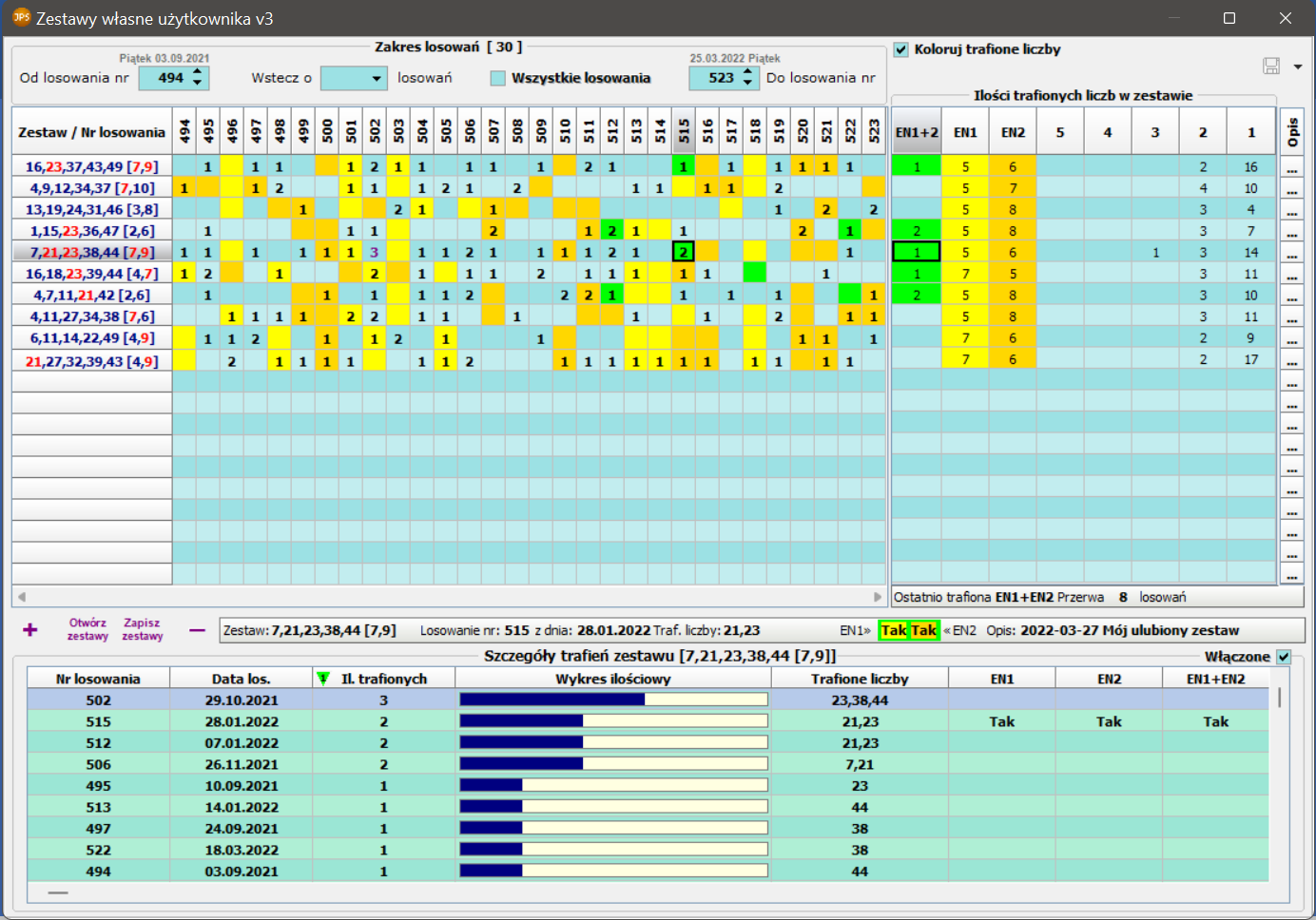Click the selected EN1+2 cell of set 7,21,23,38,44

(x=917, y=253)
